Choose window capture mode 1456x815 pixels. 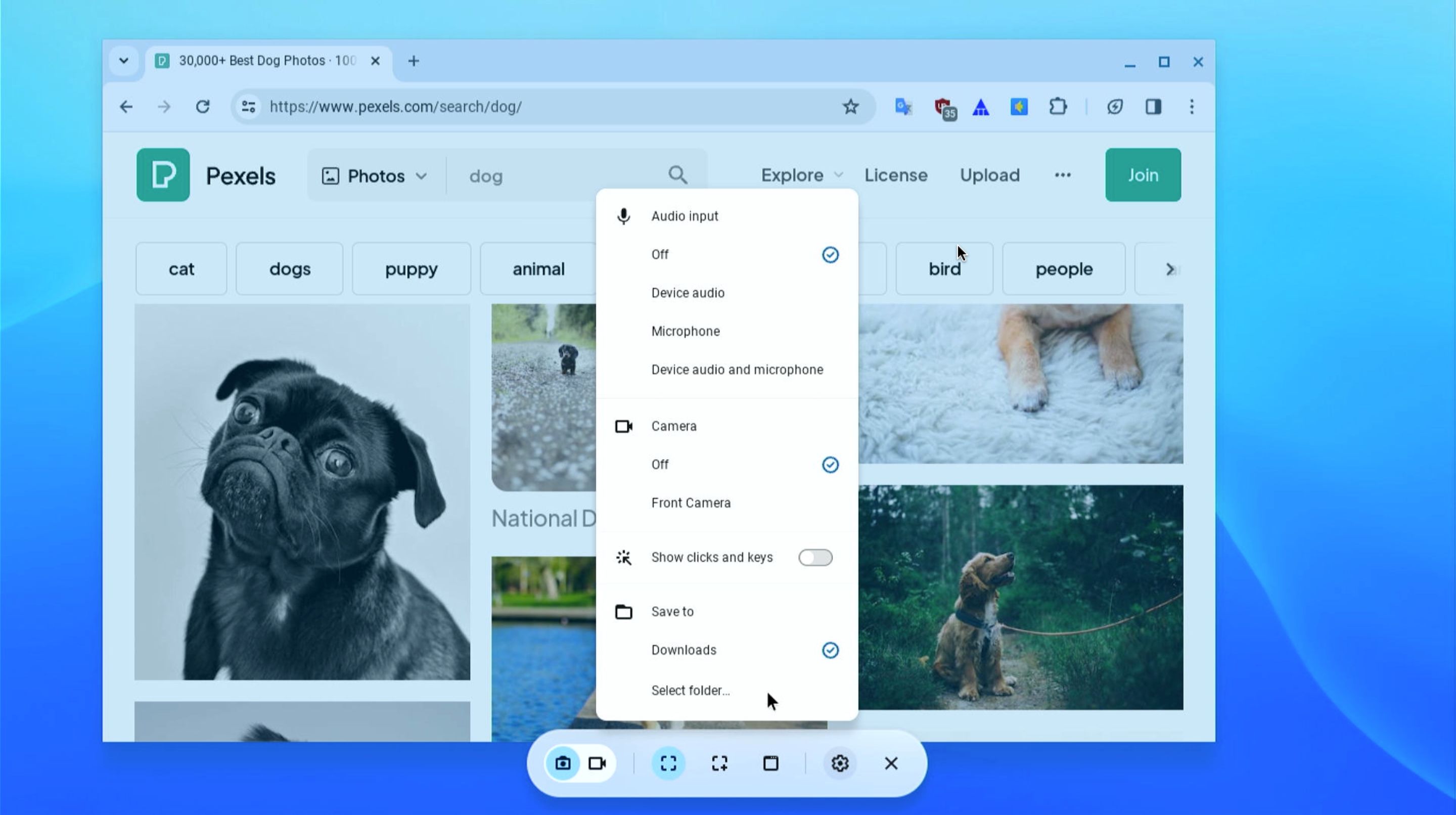tap(770, 763)
